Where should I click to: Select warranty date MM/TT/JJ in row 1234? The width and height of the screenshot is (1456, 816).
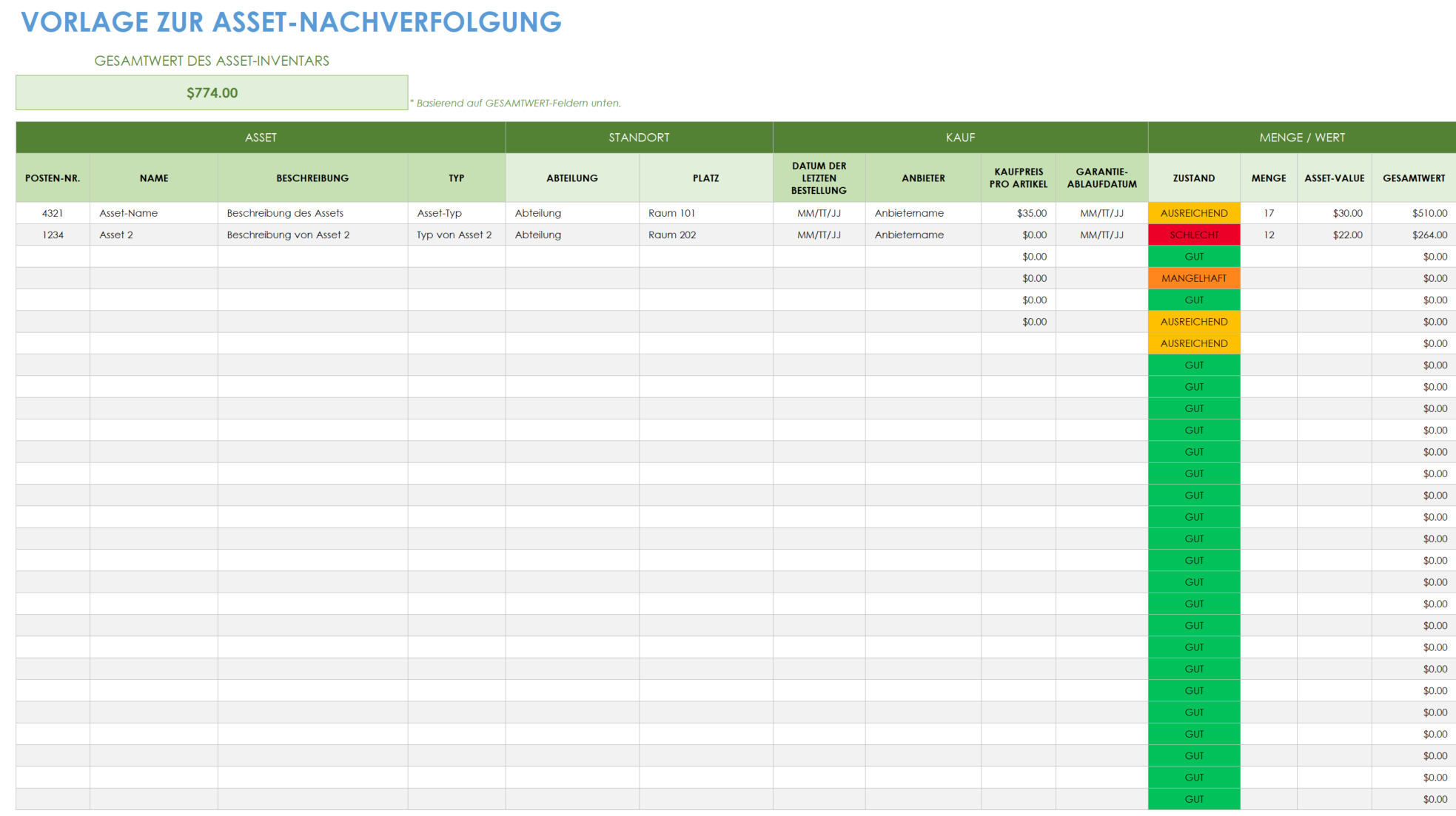[1101, 235]
